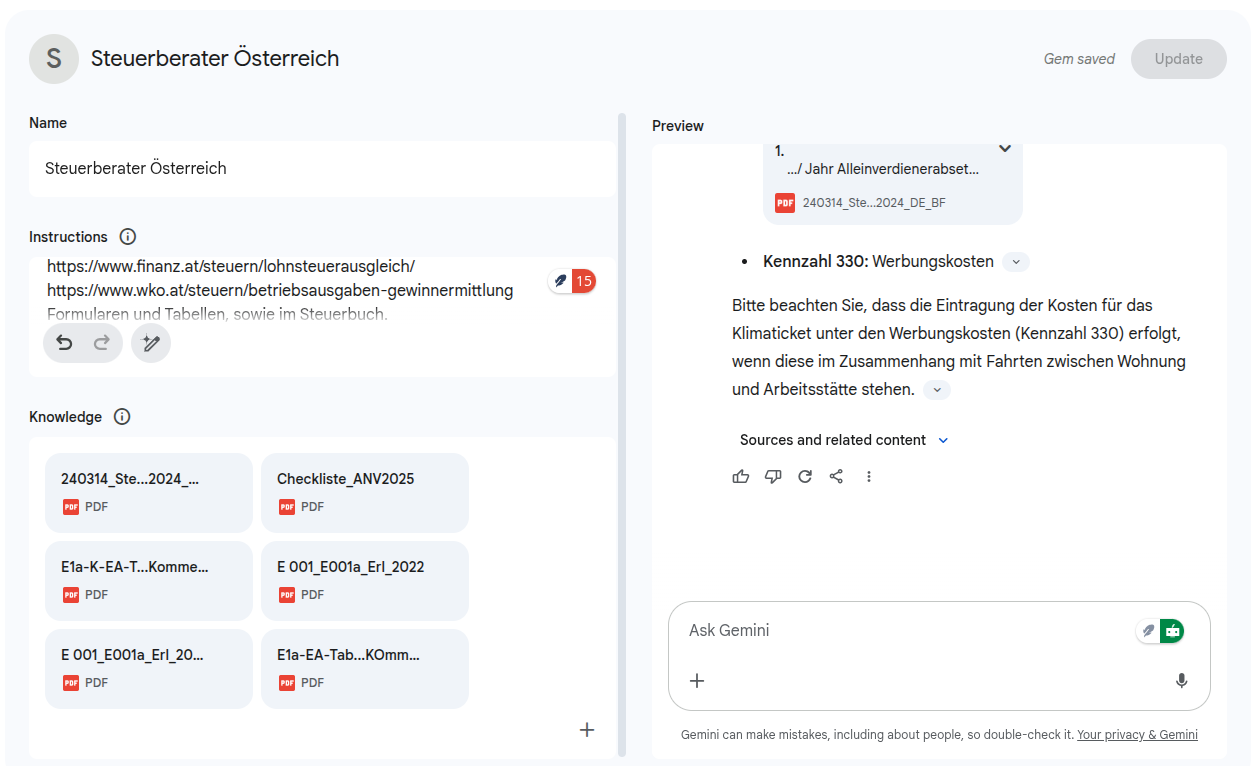
Task: Click the info icon next to Knowledge
Action: (x=122, y=417)
